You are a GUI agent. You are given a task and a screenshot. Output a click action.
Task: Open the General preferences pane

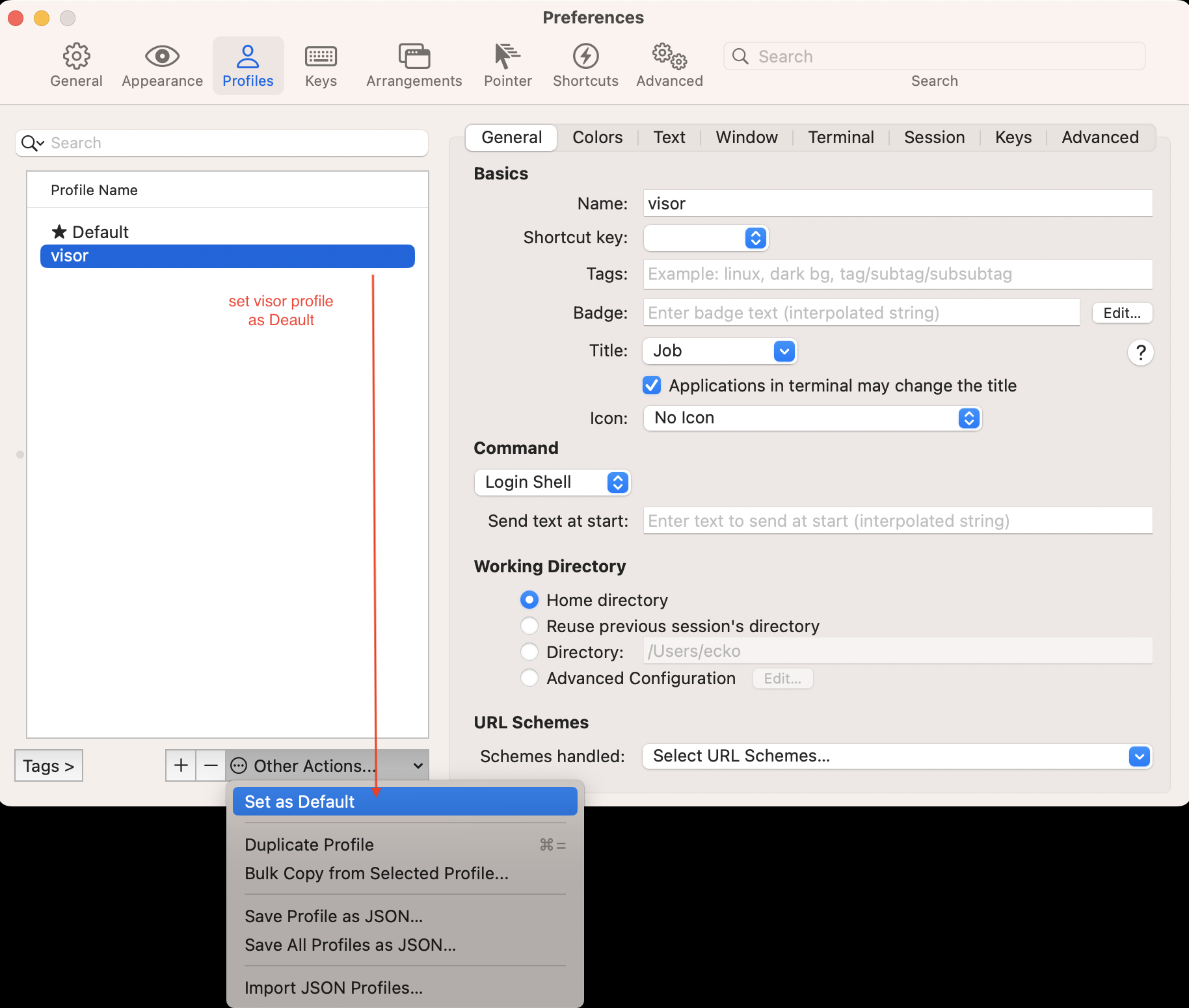77,66
